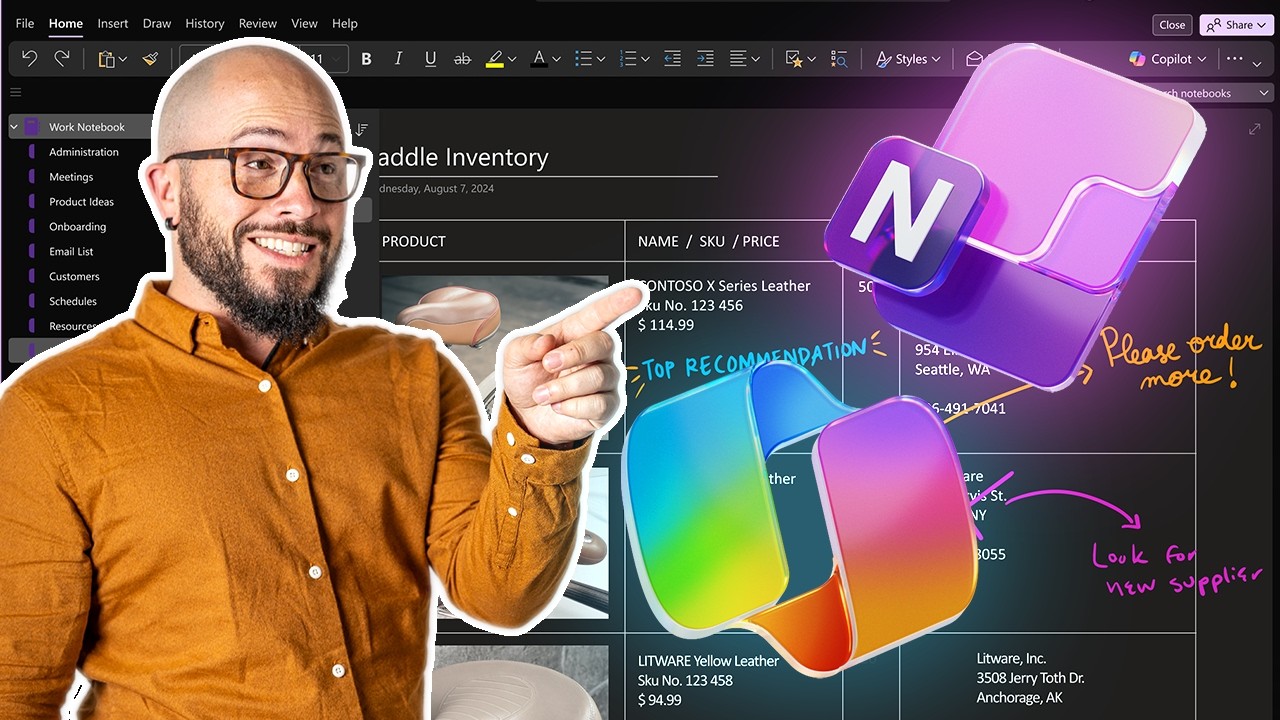Toggle strikethrough formatting

coord(462,59)
